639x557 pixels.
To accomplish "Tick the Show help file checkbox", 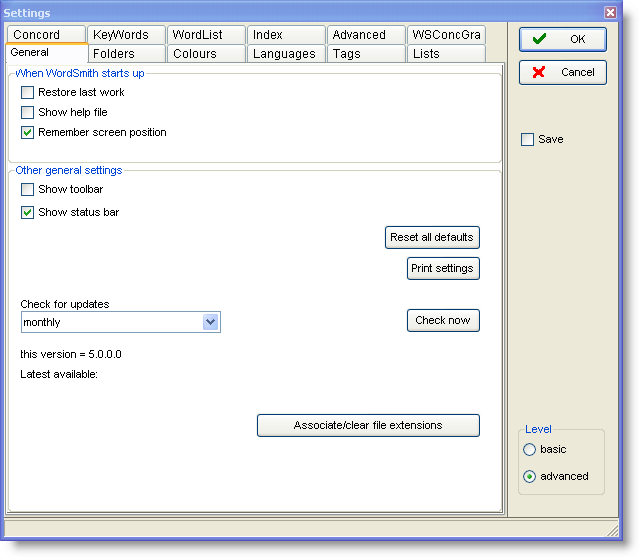I will click(27, 112).
